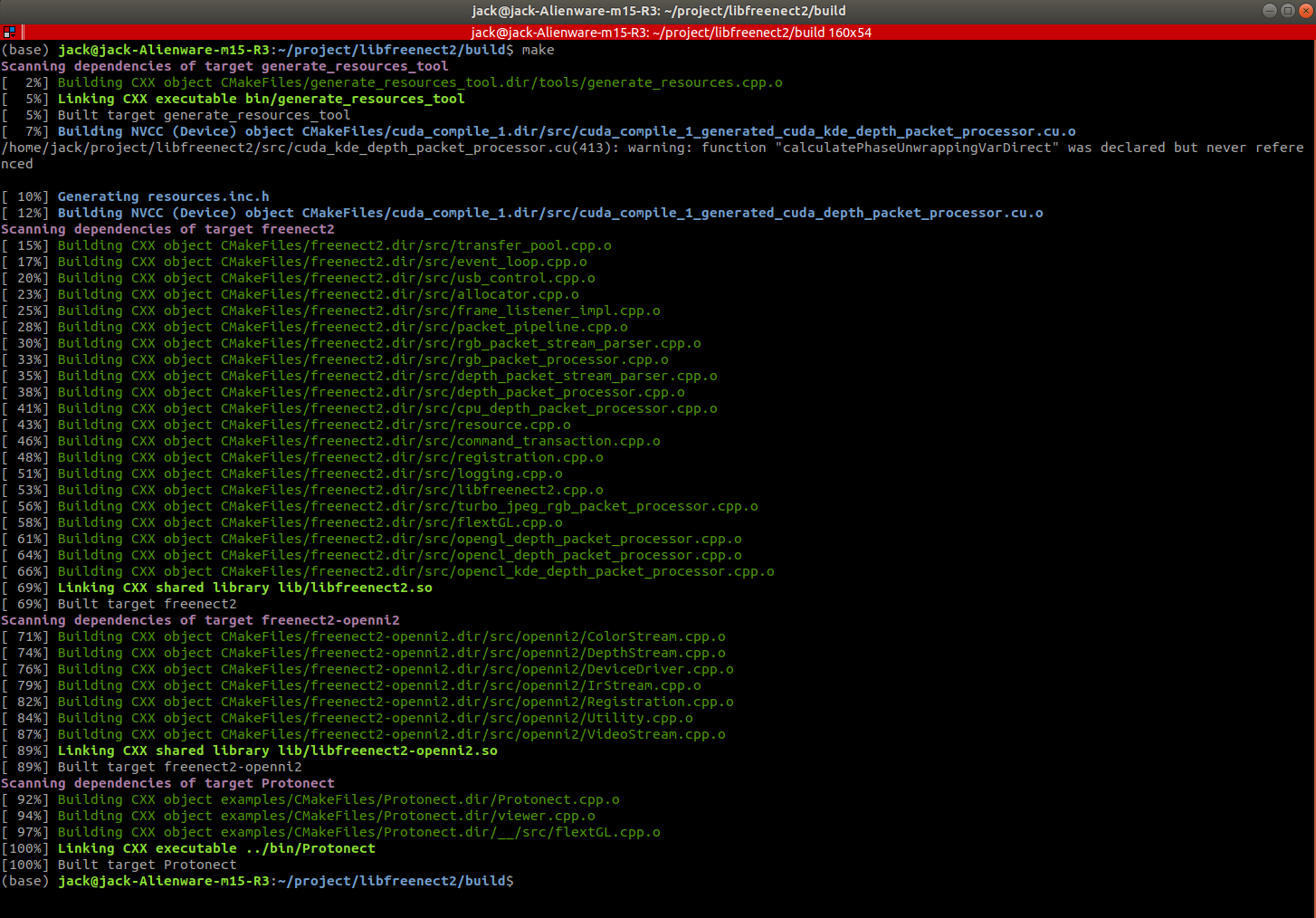The image size is (1316, 918).
Task: Click the generate_resources.cpp.o build line
Action: click(x=392, y=82)
